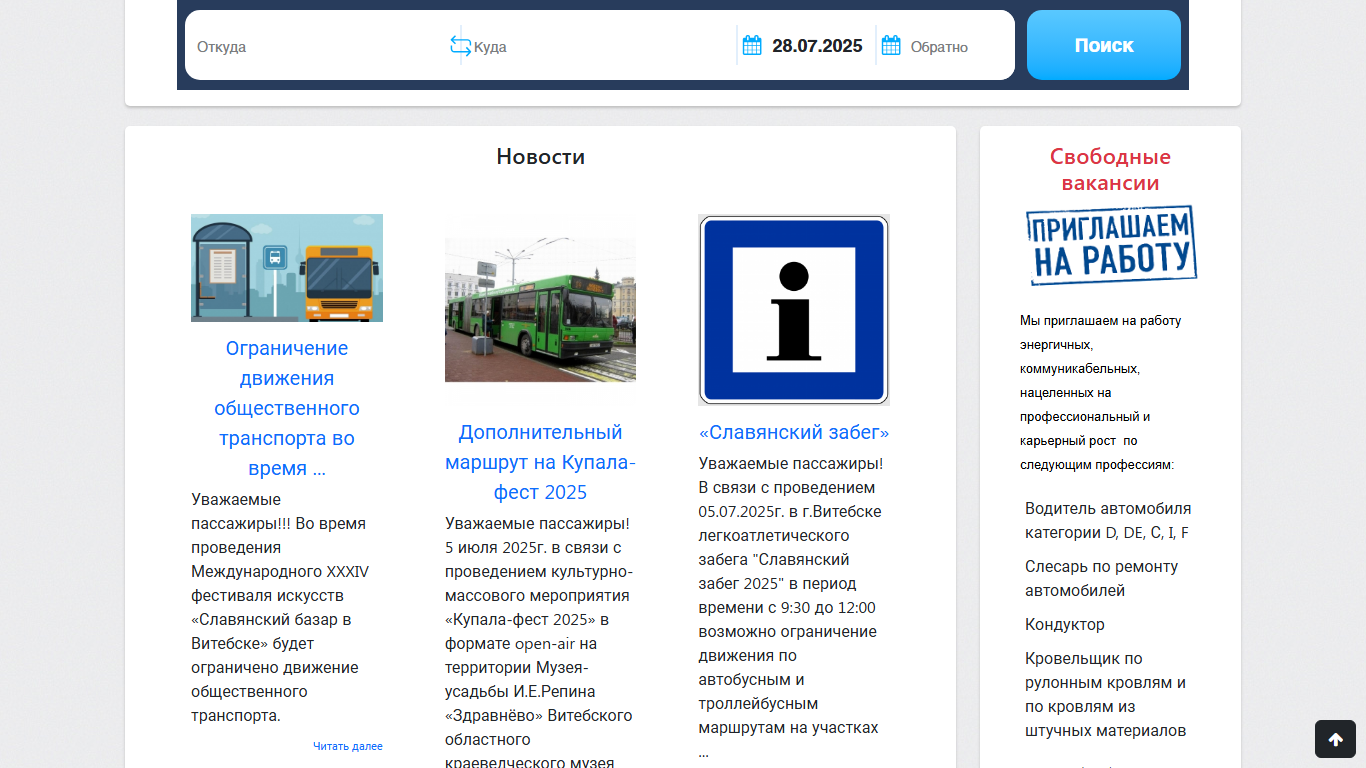Select the 'Обратно' return date field
Image resolution: width=1366 pixels, height=768 pixels.
tap(955, 46)
